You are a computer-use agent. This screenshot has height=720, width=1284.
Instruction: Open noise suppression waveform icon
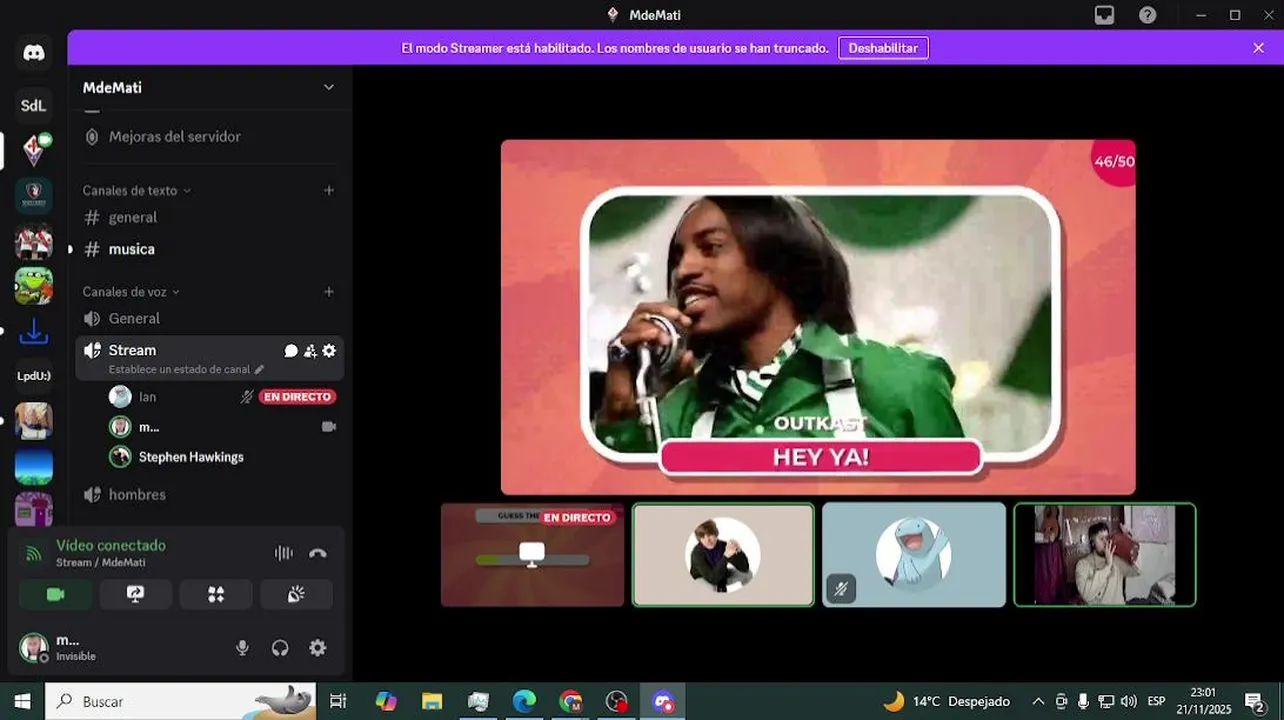pos(284,553)
